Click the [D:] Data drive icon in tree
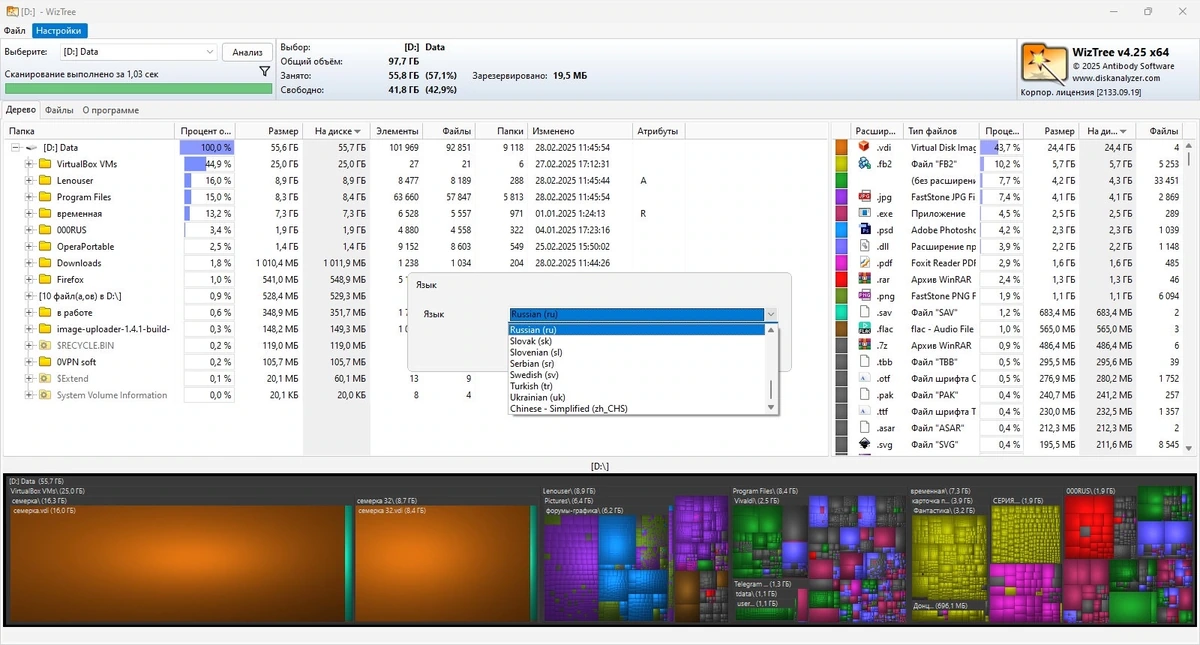The width and height of the screenshot is (1200, 645). 32,148
